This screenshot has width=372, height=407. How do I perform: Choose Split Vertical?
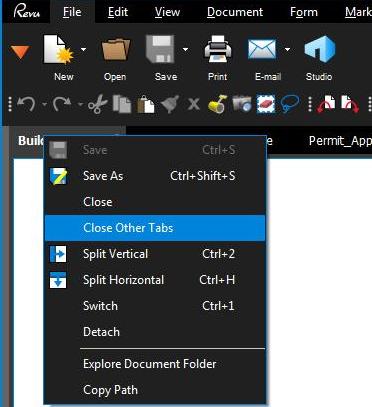(155, 254)
